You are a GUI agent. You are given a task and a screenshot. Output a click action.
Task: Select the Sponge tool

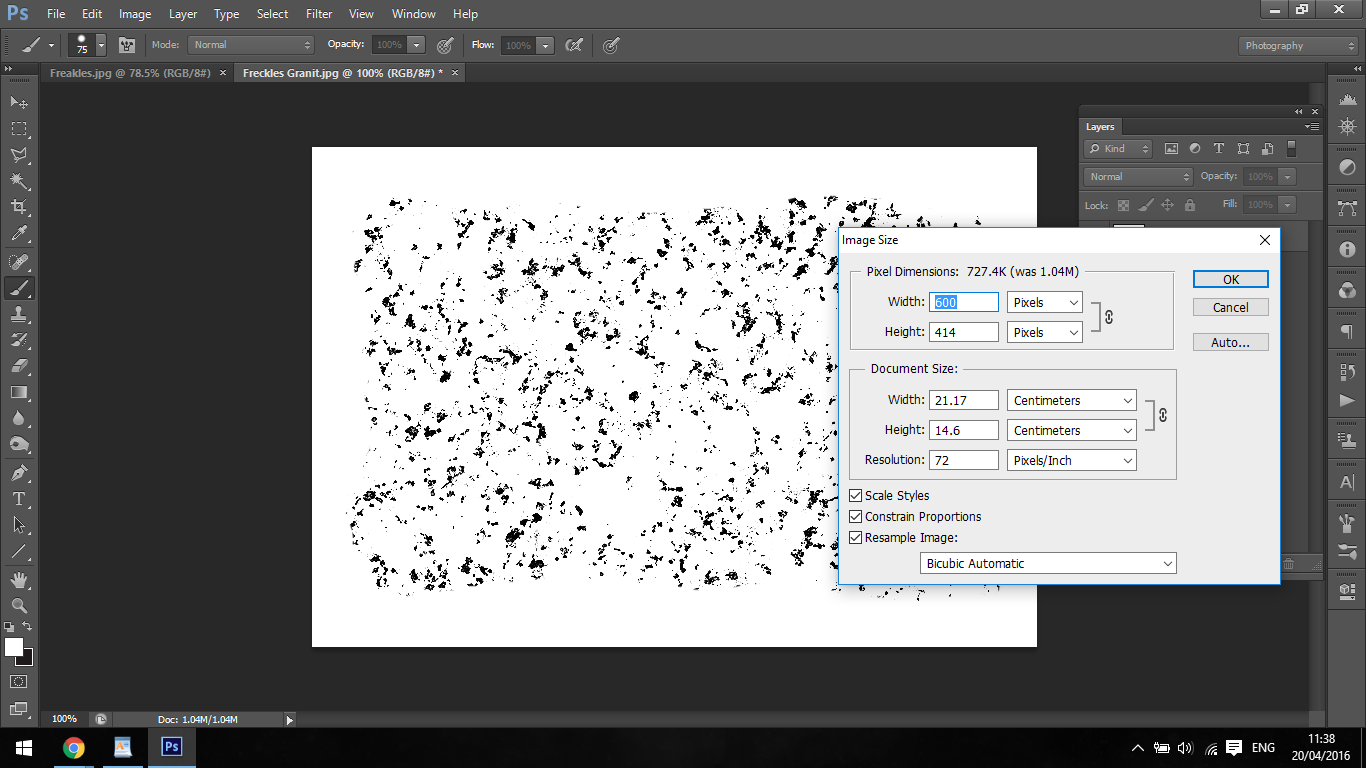19,444
